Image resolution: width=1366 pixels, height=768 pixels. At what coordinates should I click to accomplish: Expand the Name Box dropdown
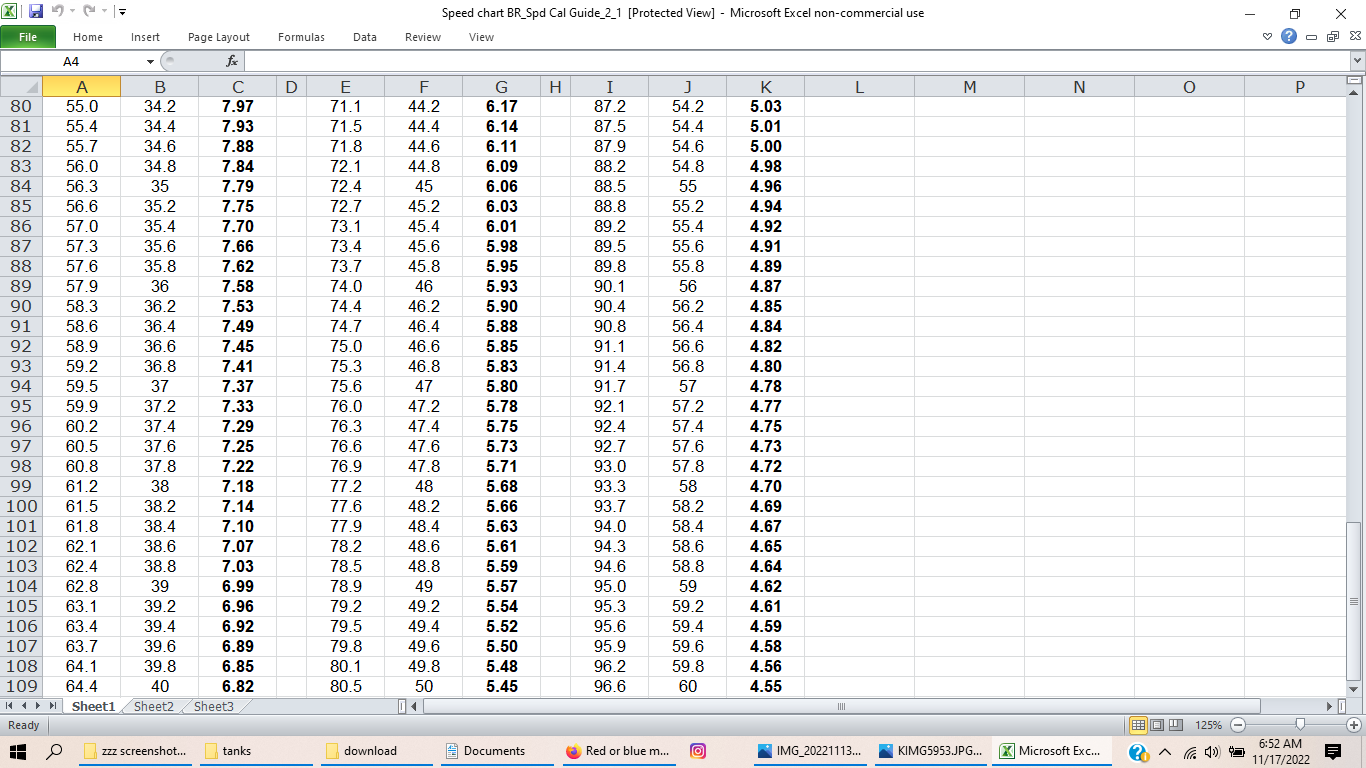(150, 62)
